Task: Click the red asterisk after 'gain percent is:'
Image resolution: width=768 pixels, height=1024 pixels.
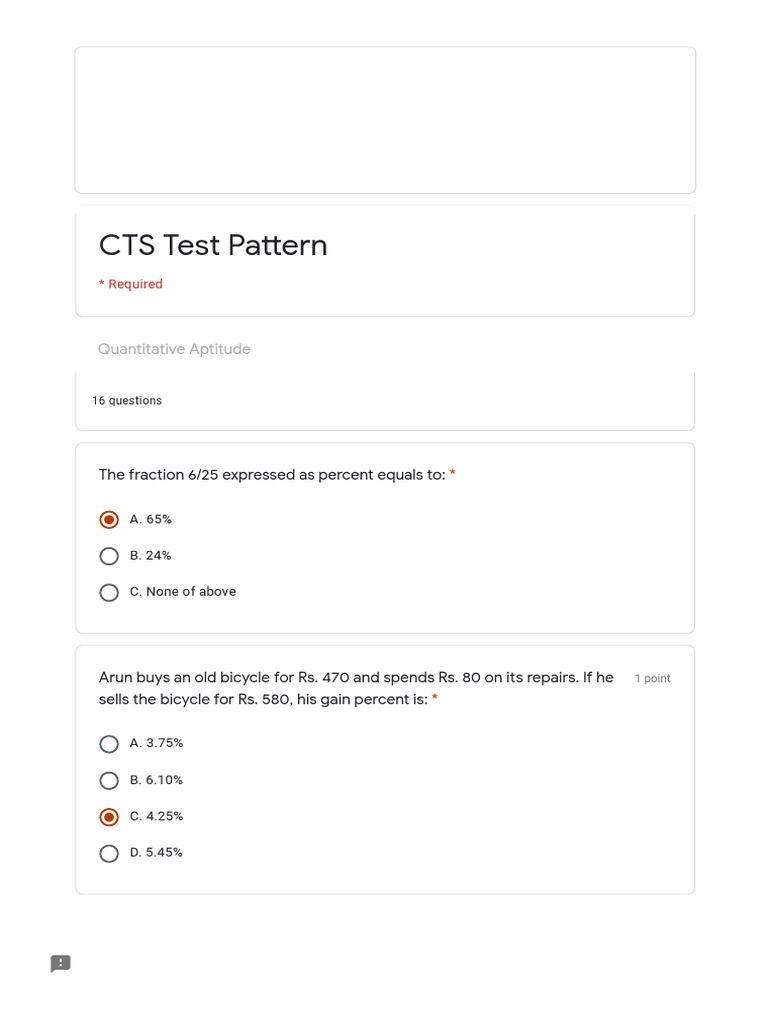Action: [435, 700]
